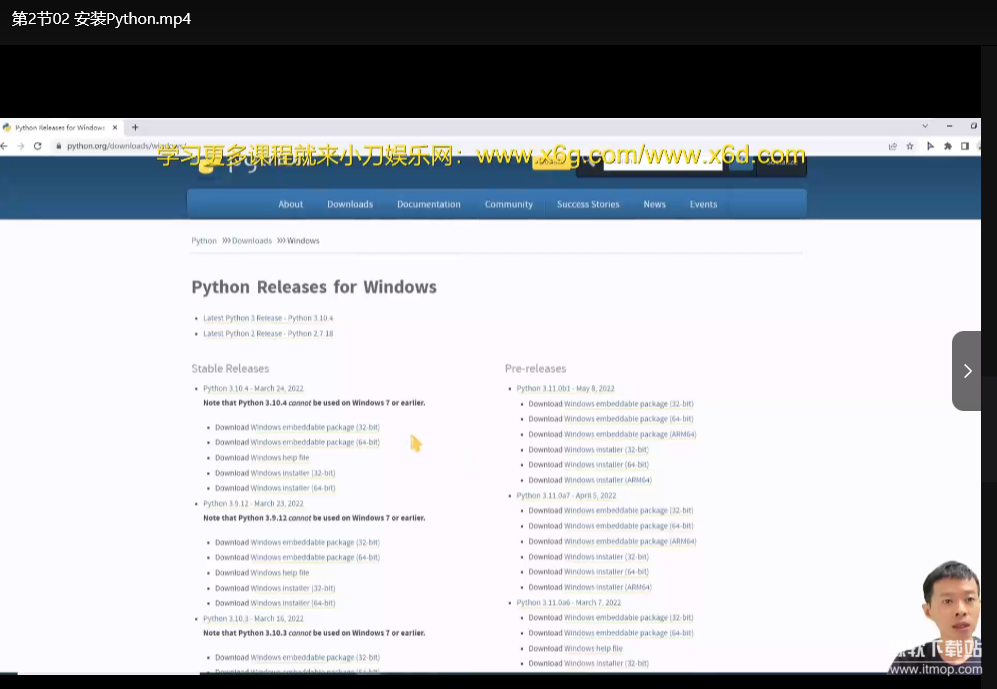The height and width of the screenshot is (689, 997).
Task: Click the Downloads breadcrumb link
Action: [252, 241]
